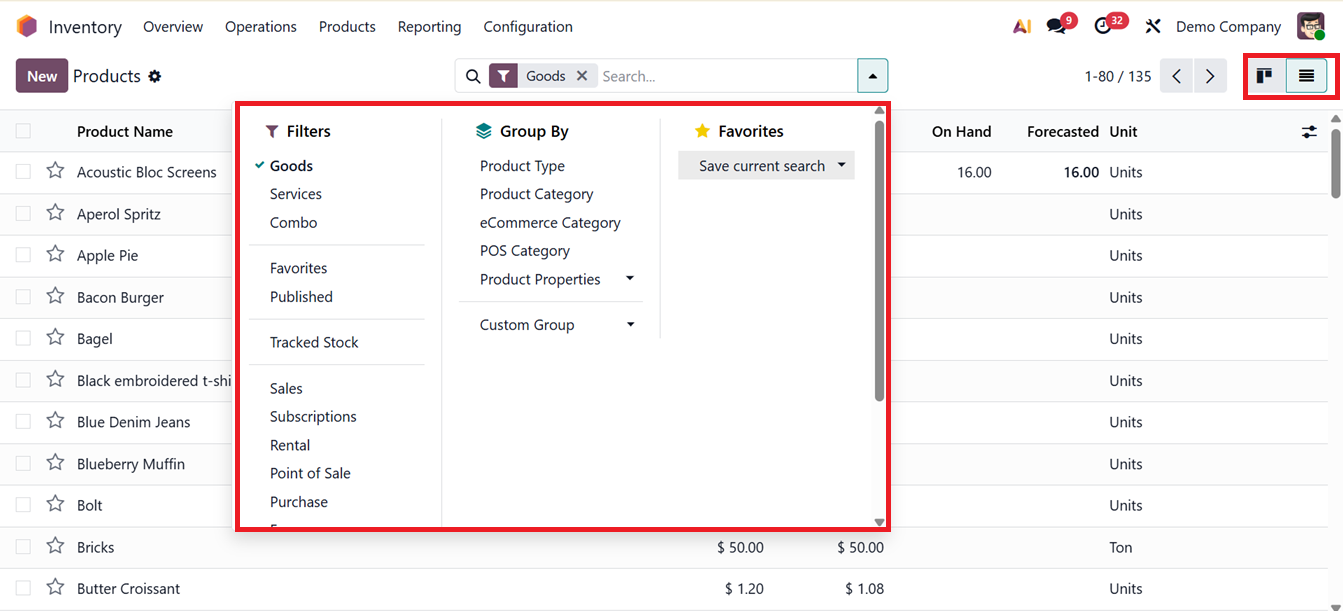This screenshot has width=1343, height=611.
Task: Switch to Kanban view
Action: pyautogui.click(x=1265, y=75)
